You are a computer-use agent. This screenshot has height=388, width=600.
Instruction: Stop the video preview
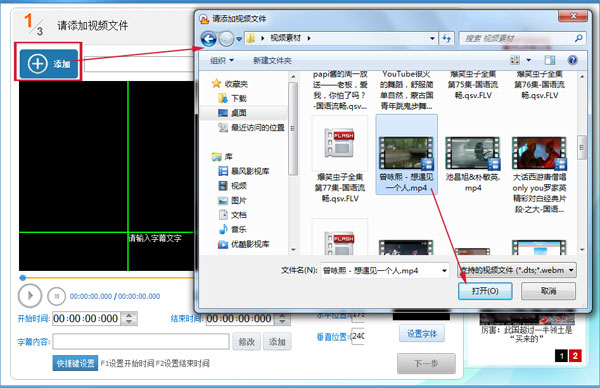(x=56, y=296)
